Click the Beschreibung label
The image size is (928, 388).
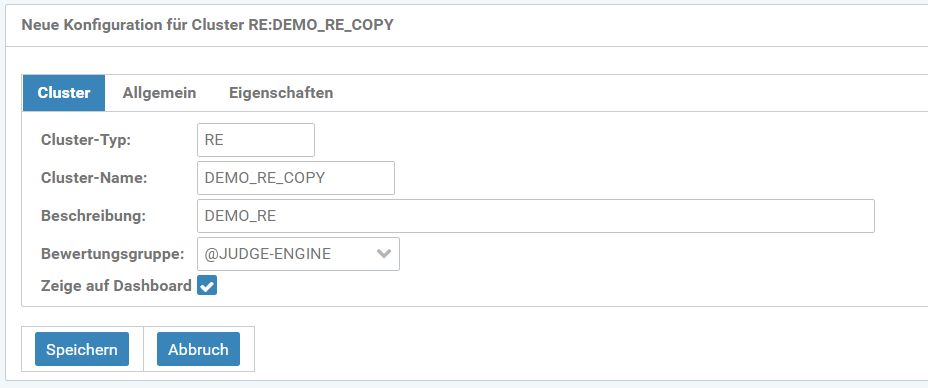(x=94, y=216)
